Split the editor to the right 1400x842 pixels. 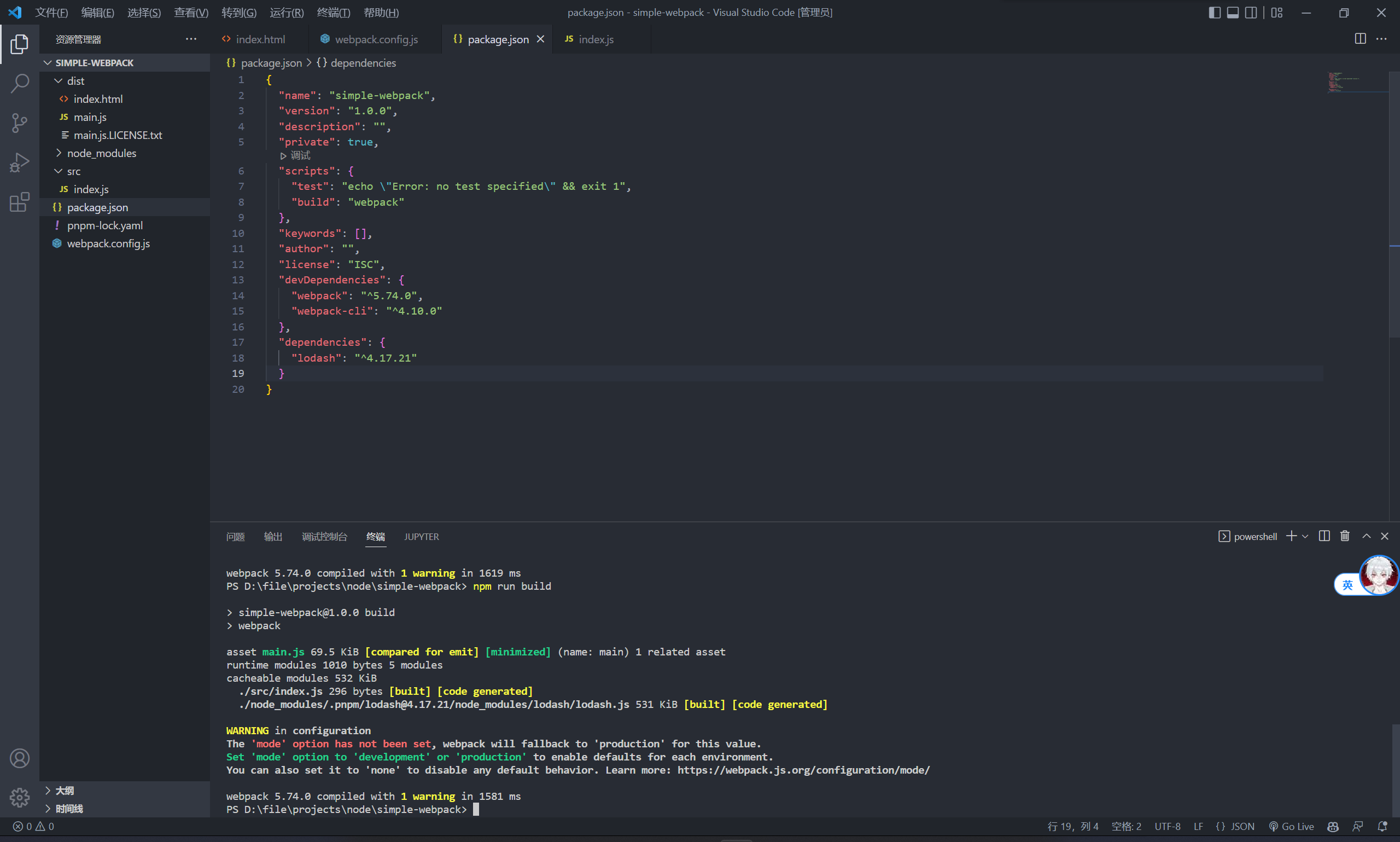click(1360, 39)
